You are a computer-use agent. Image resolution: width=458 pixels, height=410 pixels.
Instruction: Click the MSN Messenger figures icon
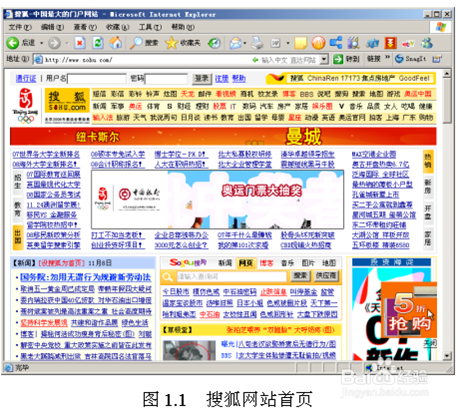[426, 43]
